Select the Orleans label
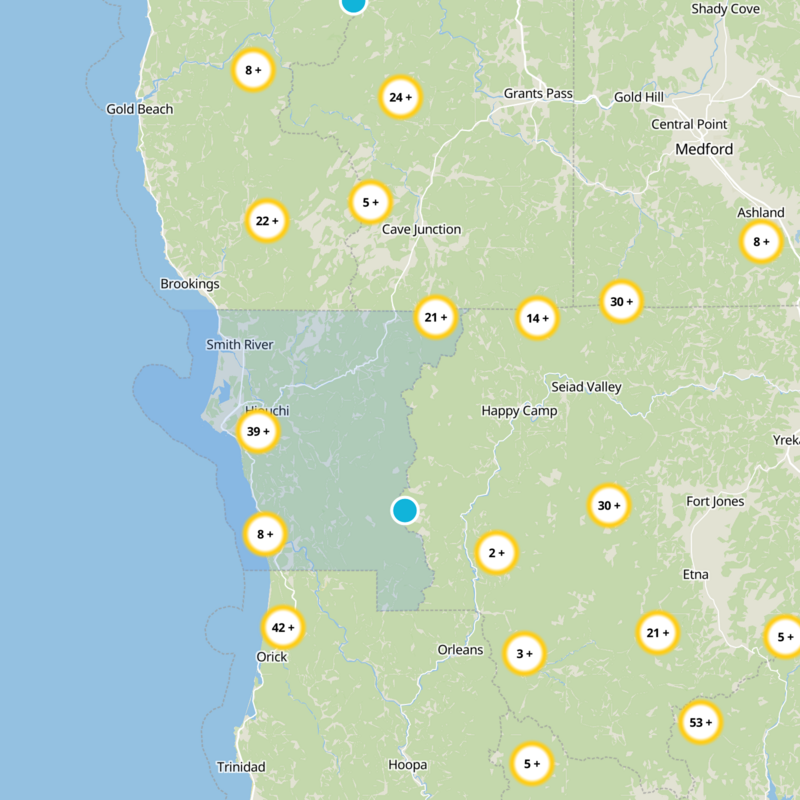This screenshot has height=800, width=800. [460, 649]
